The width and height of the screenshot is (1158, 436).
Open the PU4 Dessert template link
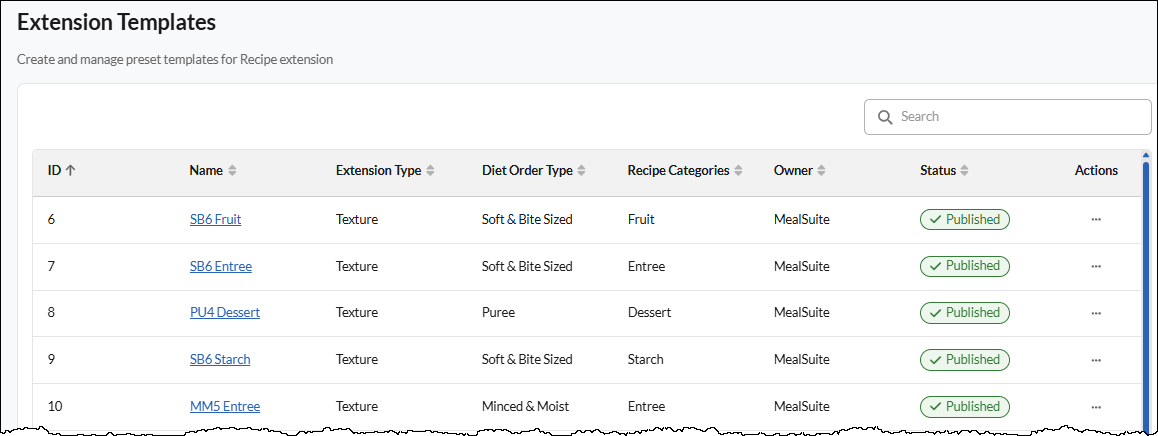point(225,313)
